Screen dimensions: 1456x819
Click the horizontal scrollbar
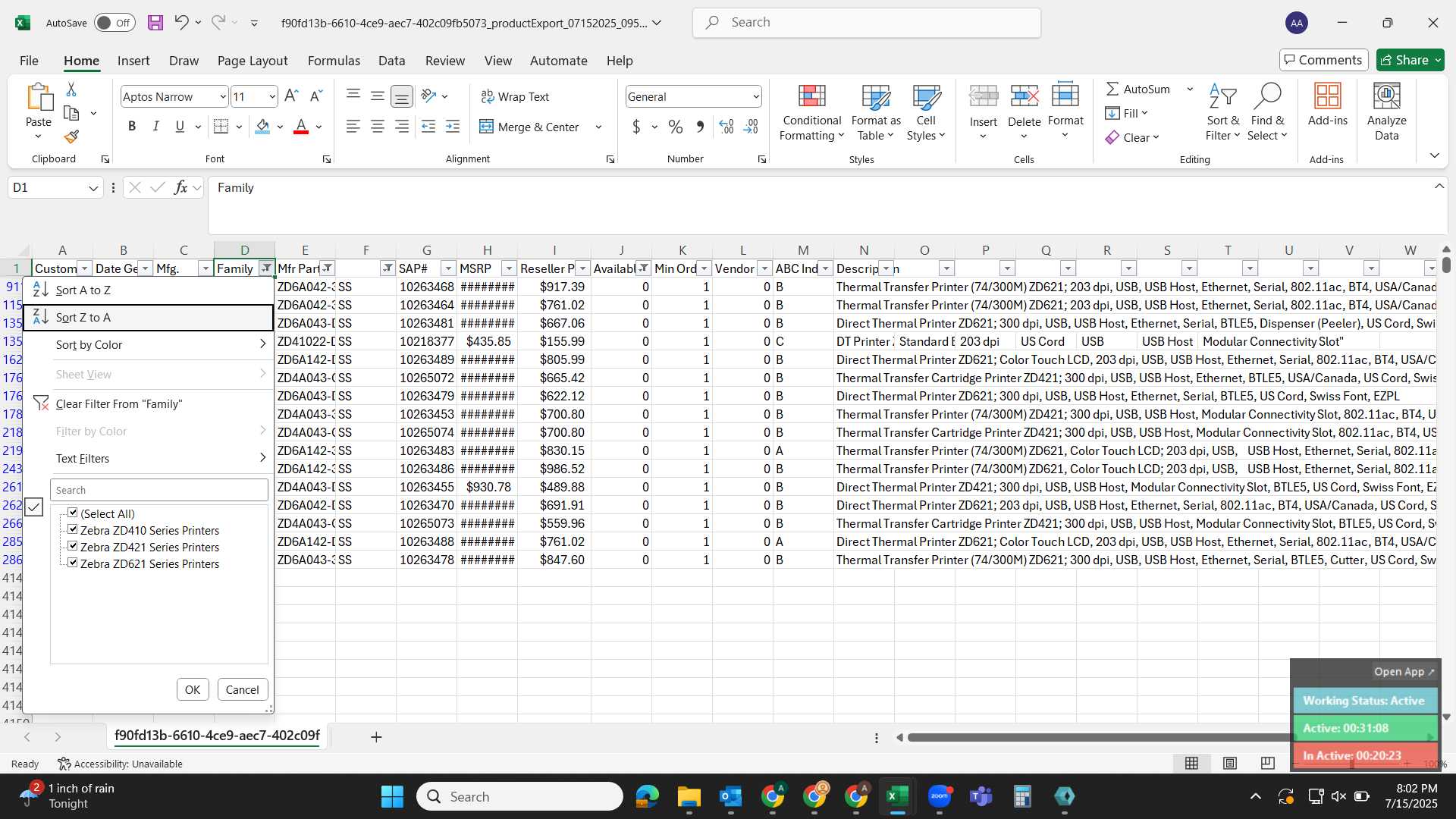click(1100, 737)
